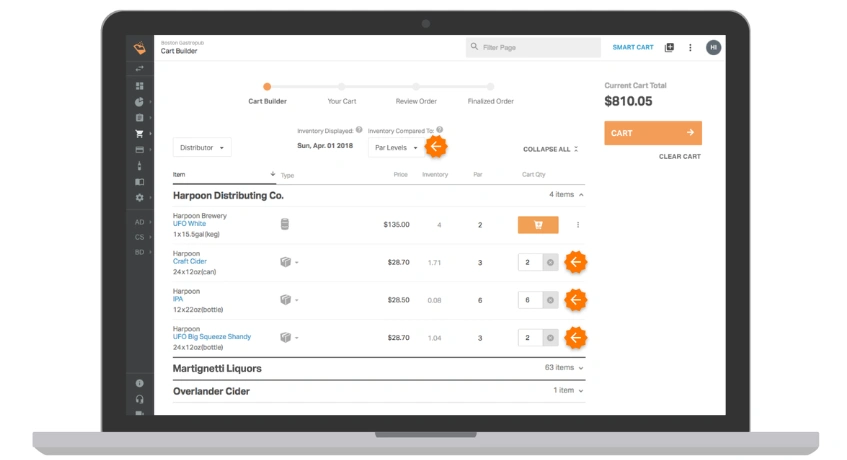847x460 pixels.
Task: Open the case type dropdown for Craft Cider
Action: click(289, 262)
